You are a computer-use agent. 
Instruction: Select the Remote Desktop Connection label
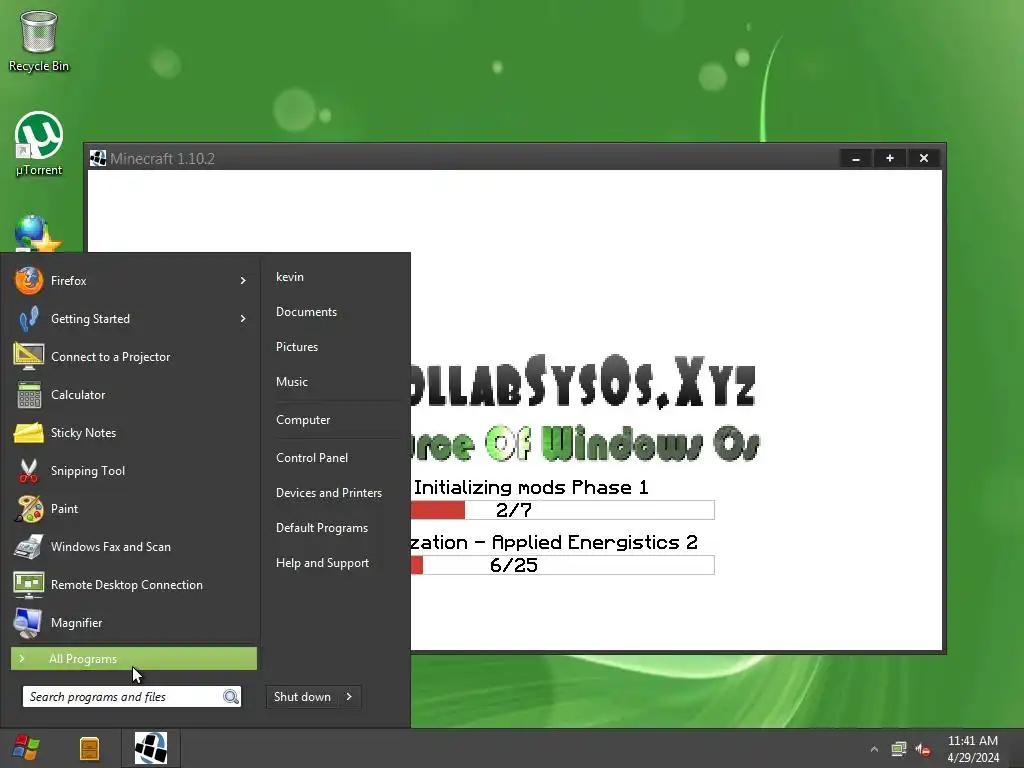tap(127, 584)
